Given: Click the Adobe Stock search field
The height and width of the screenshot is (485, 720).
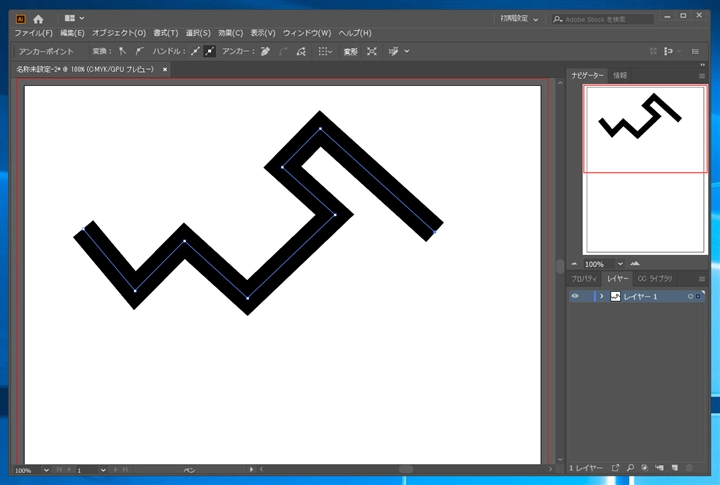Looking at the screenshot, I should pyautogui.click(x=602, y=19).
